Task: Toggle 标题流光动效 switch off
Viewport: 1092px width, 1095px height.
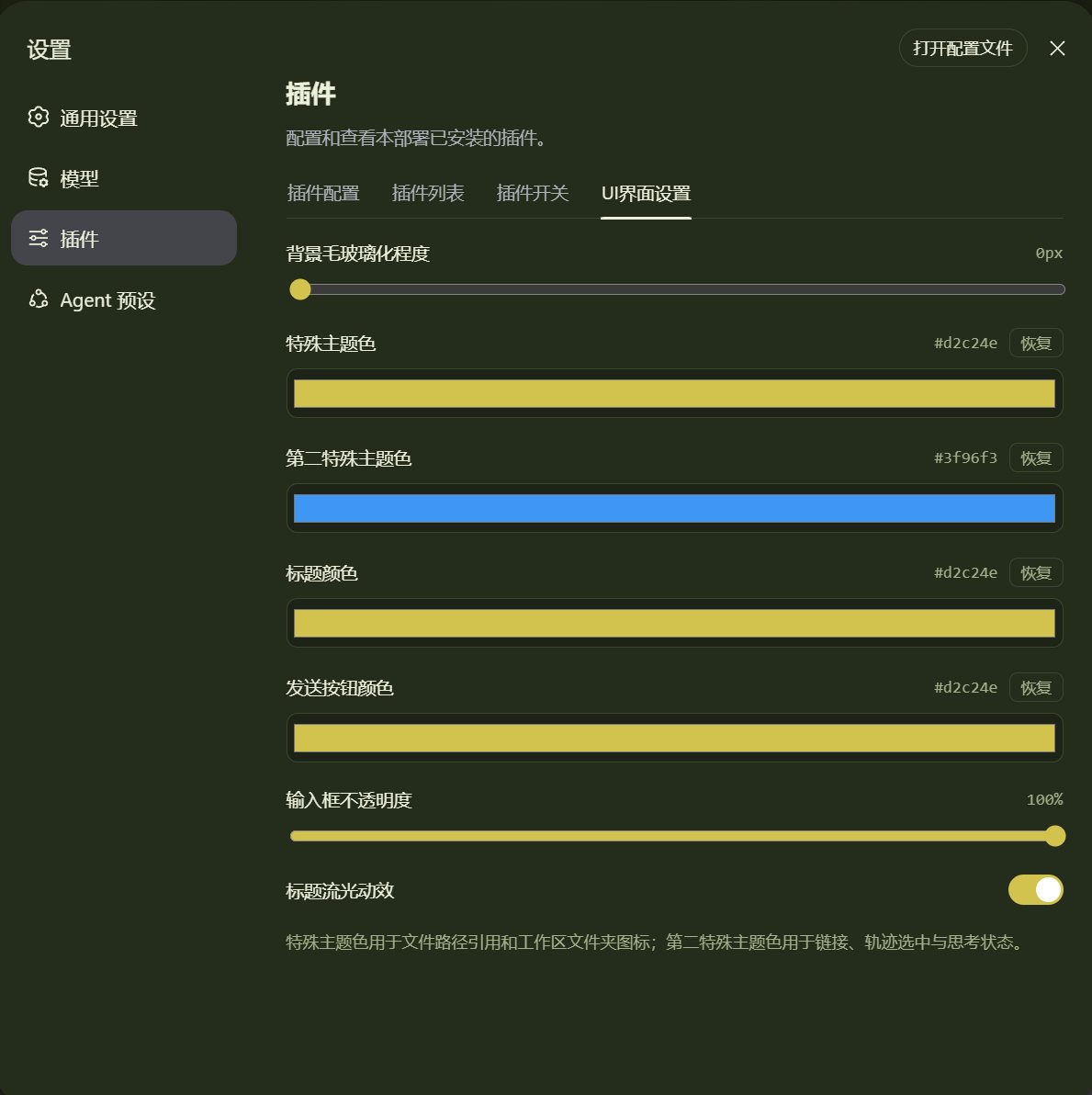Action: pyautogui.click(x=1035, y=889)
